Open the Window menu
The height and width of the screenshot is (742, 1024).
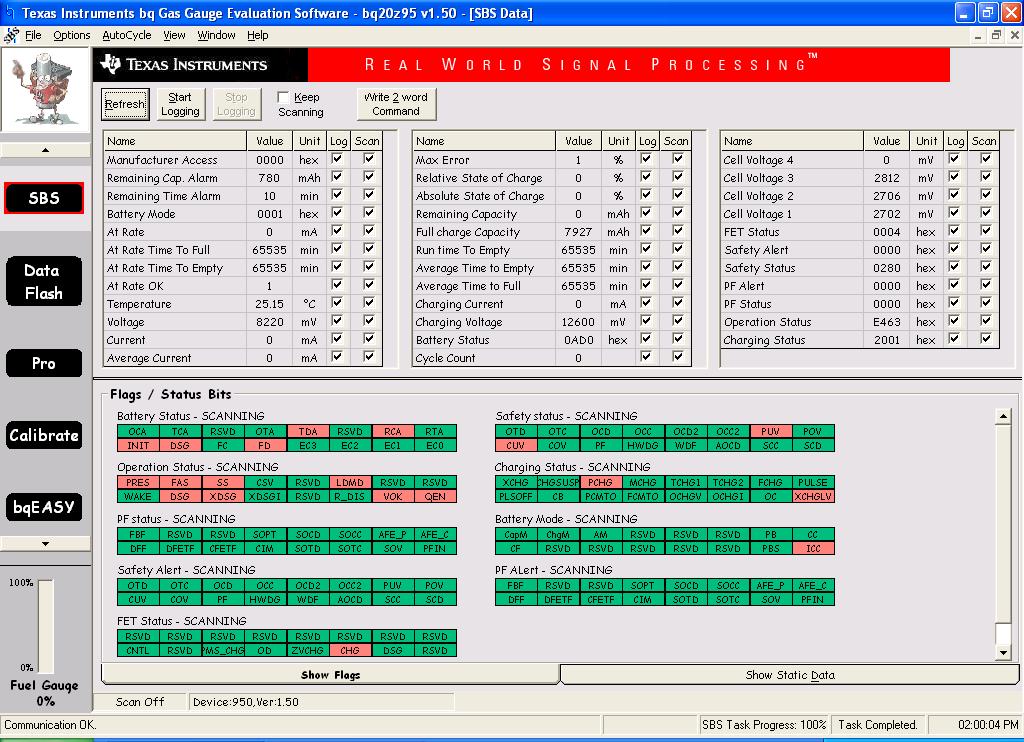coord(216,35)
